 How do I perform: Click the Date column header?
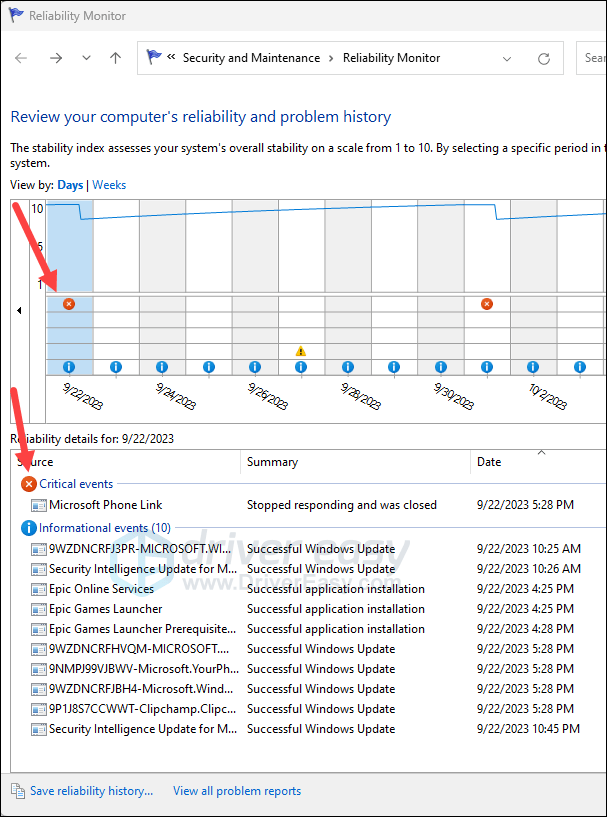pyautogui.click(x=489, y=462)
